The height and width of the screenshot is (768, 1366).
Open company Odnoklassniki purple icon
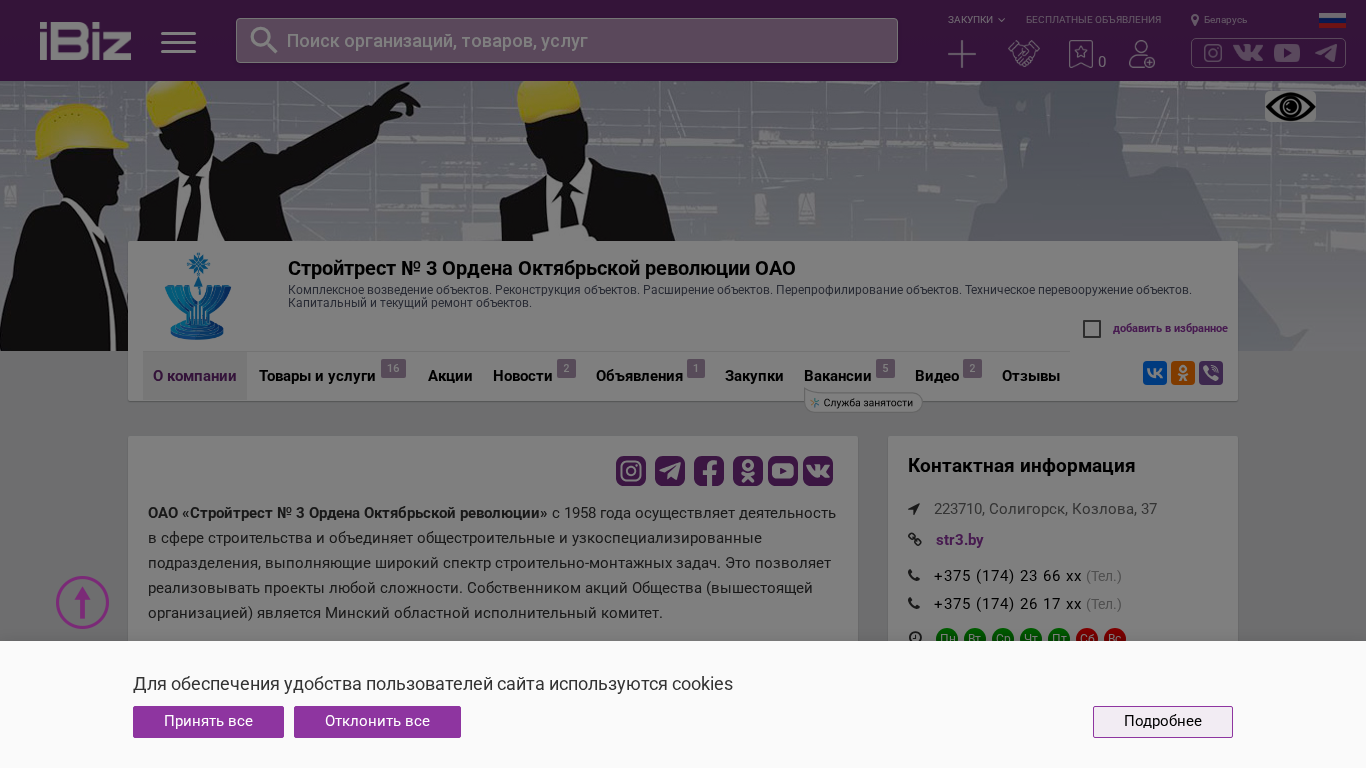pyautogui.click(x=748, y=471)
